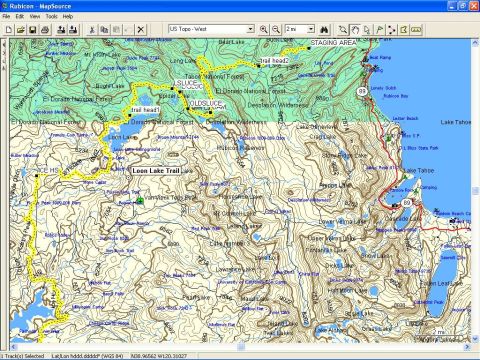
Task: Receive data from GPS device icon
Action: pos(73,30)
